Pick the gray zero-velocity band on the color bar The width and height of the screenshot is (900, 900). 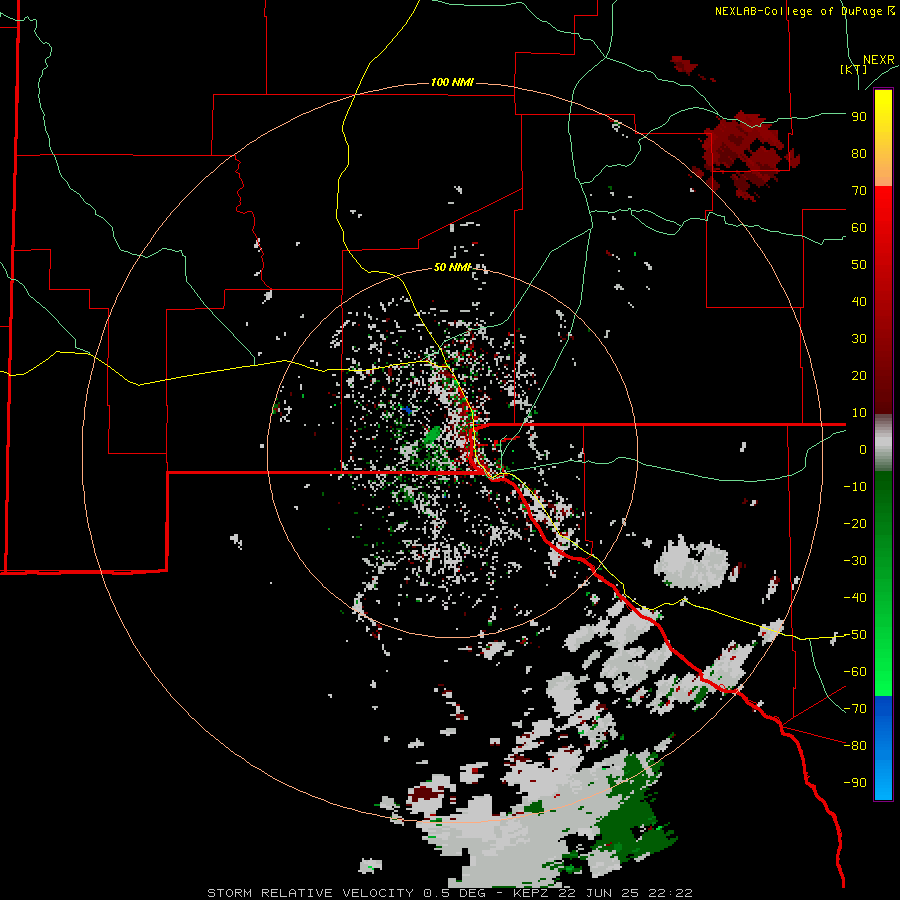[x=883, y=442]
